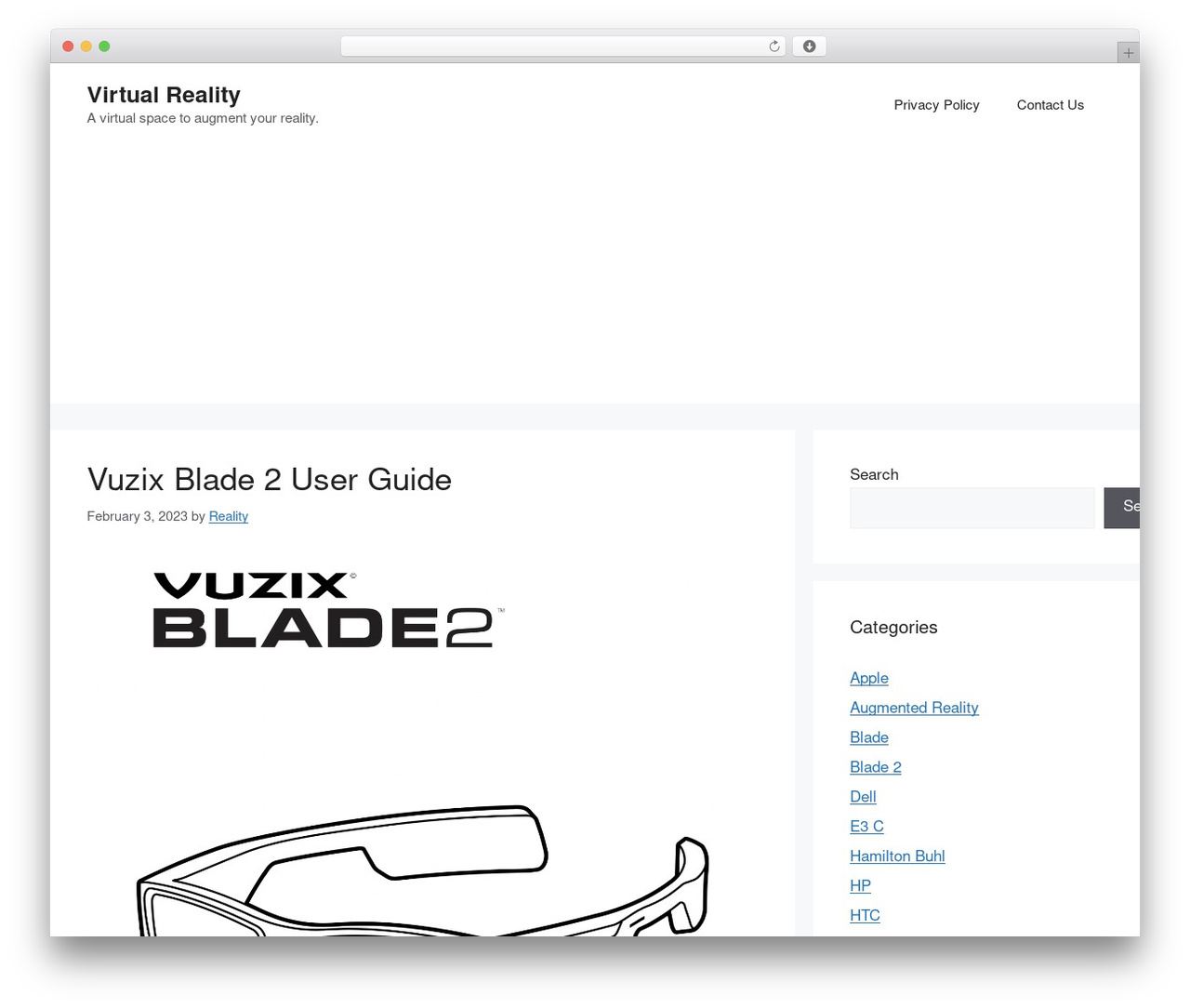Open the downloads button in browser toolbar
Screen dimensions: 1190x1008
809,46
